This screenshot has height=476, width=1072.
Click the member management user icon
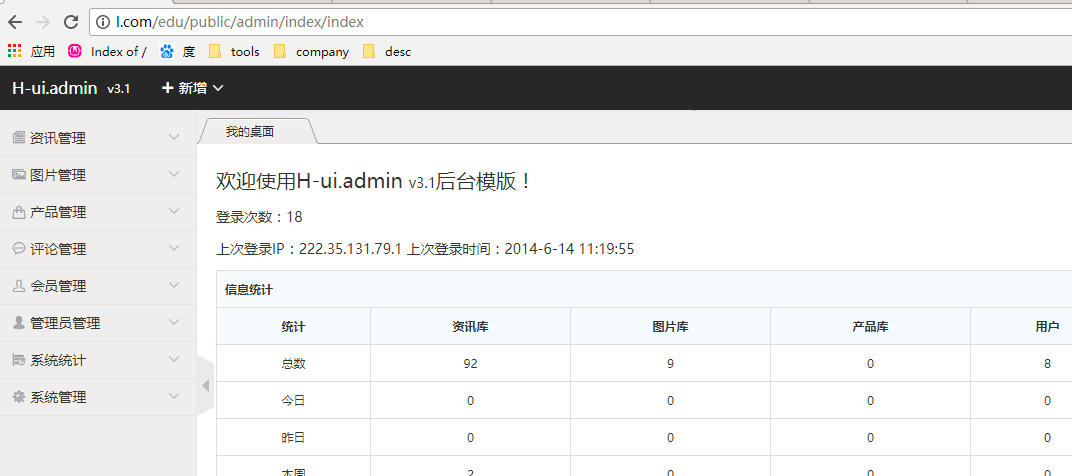[19, 286]
